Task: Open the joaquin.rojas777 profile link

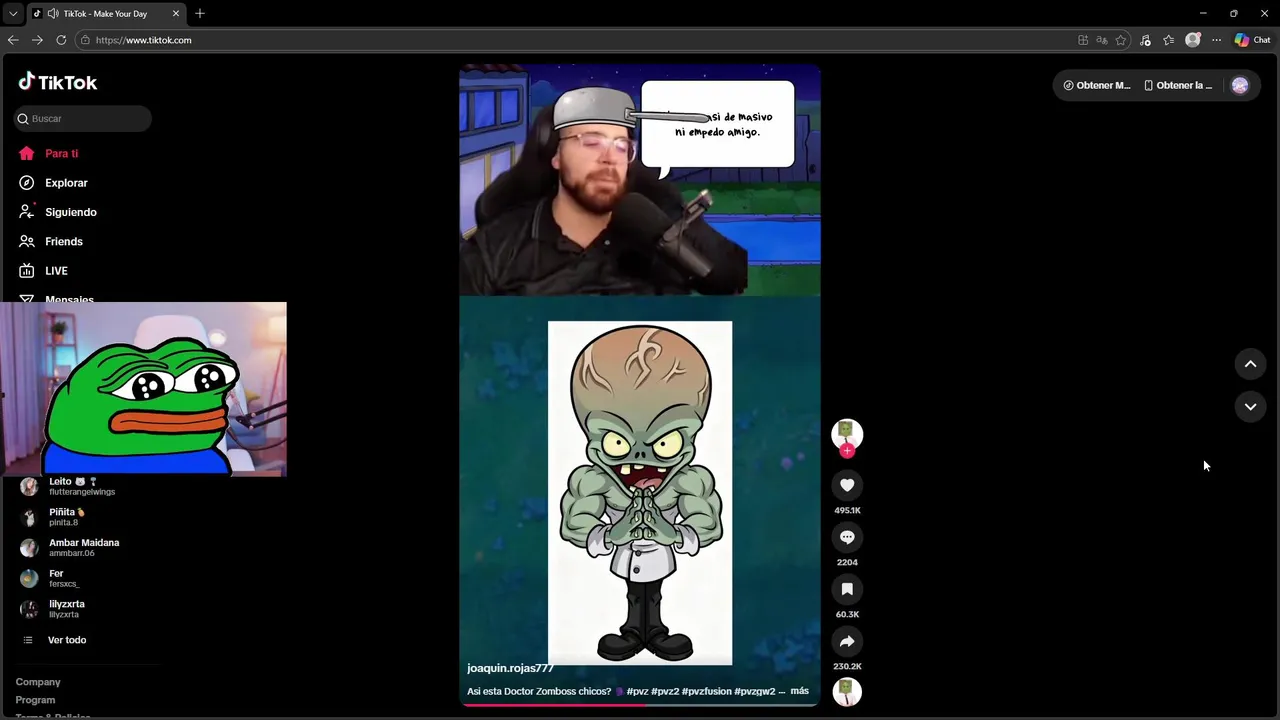Action: [510, 668]
